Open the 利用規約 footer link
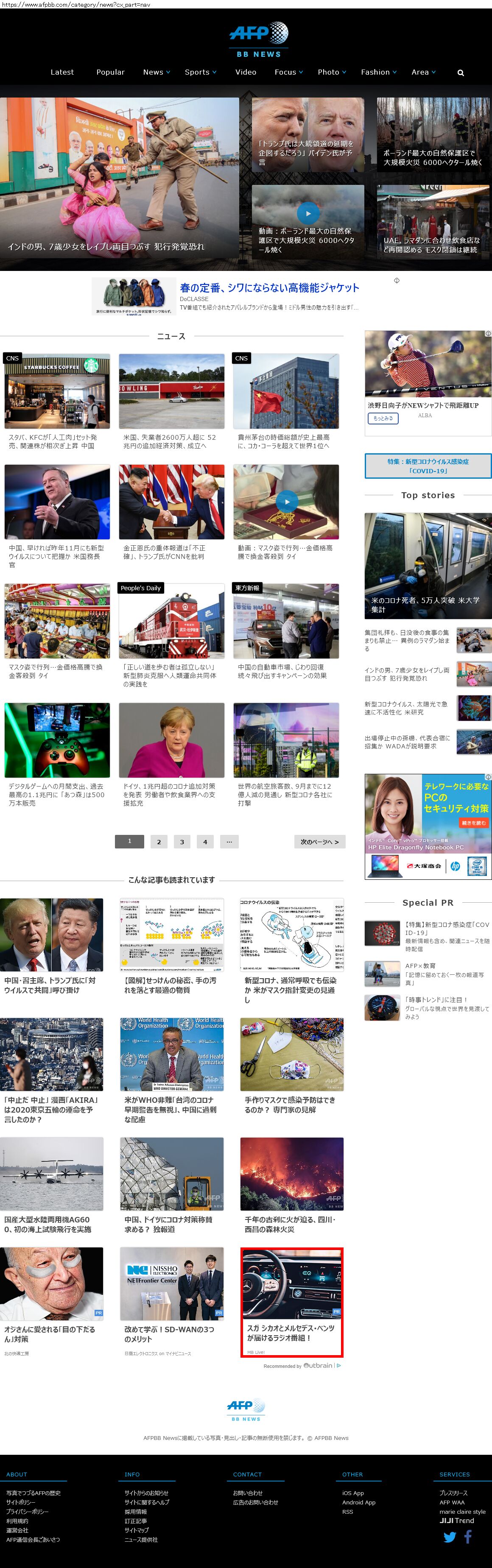Viewport: 492px width, 1568px height. tap(17, 1521)
